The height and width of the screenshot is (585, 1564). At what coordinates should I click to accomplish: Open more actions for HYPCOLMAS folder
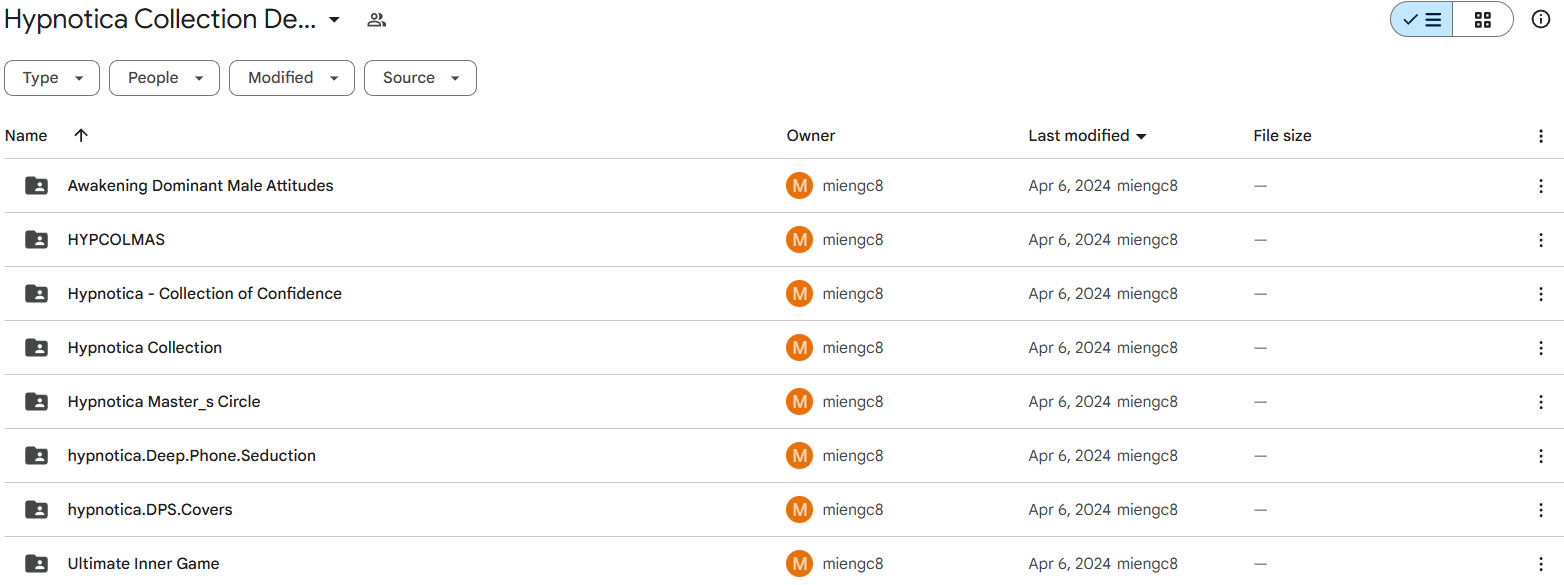click(1540, 240)
